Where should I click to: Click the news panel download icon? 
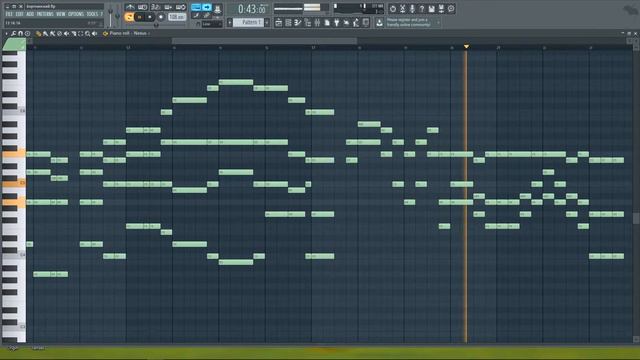pyautogui.click(x=380, y=23)
